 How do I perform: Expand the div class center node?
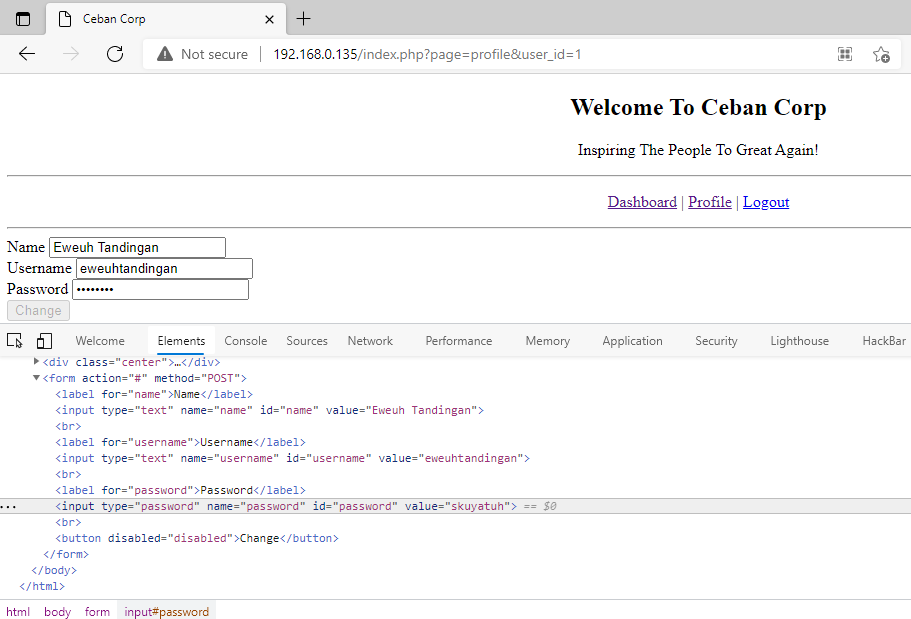coord(37,362)
